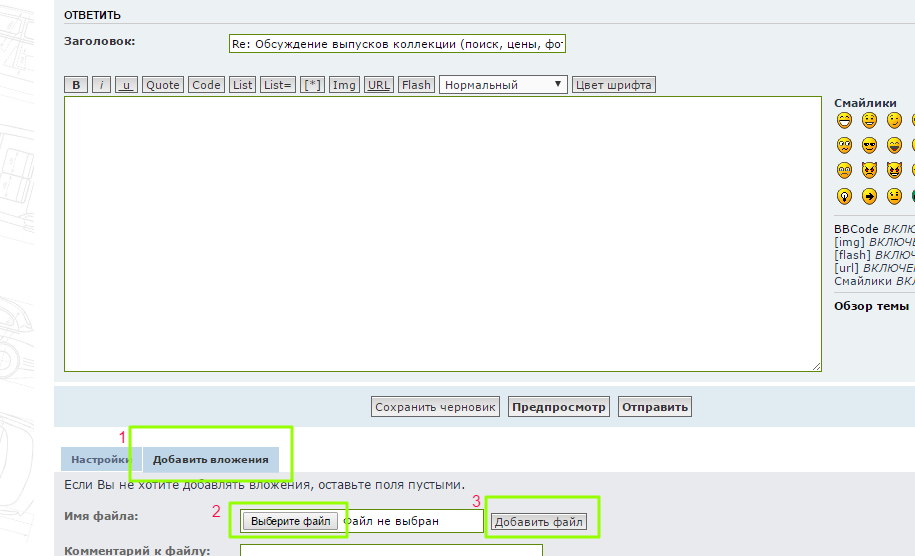Insert the winking smiley
The image size is (915, 556).
coord(894,120)
